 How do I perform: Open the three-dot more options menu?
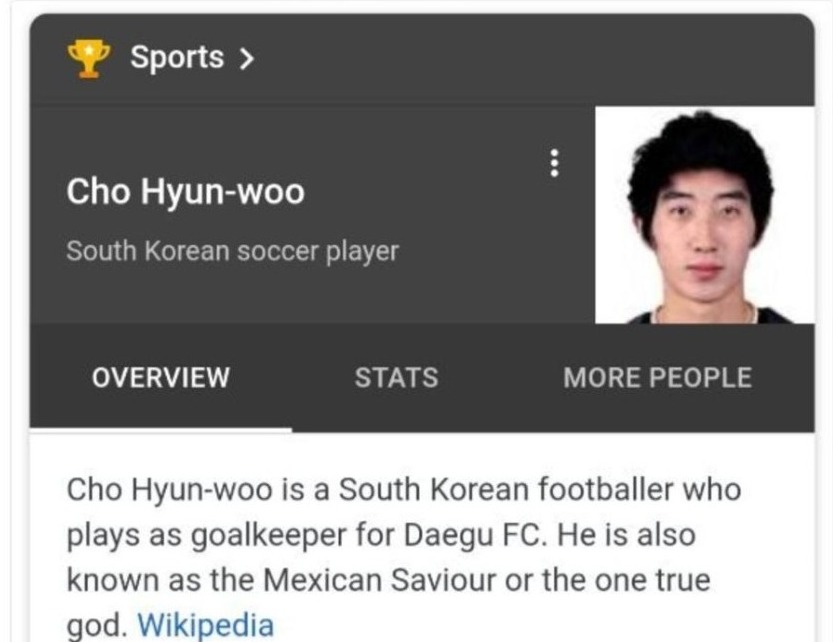tap(554, 163)
